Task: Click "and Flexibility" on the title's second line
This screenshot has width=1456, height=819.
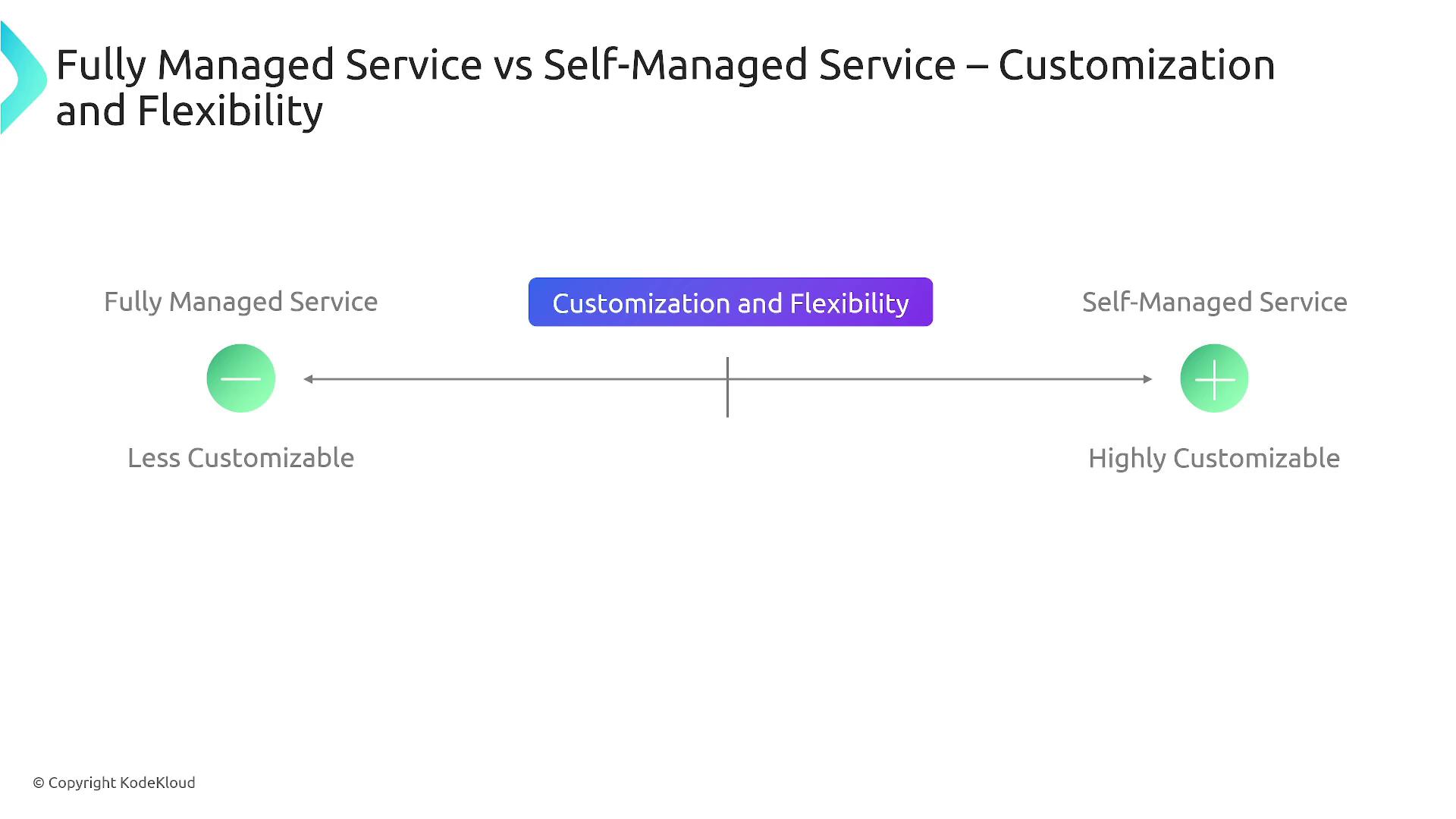Action: tap(190, 111)
